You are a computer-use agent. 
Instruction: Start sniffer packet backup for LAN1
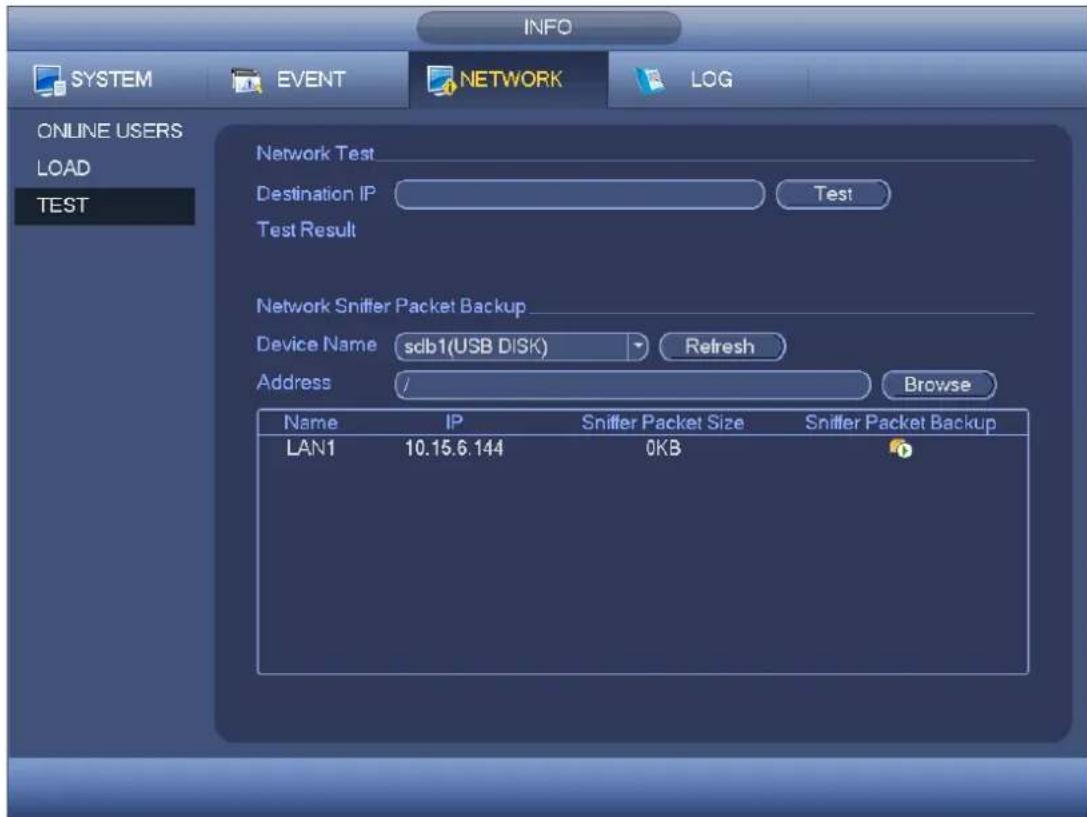901,448
